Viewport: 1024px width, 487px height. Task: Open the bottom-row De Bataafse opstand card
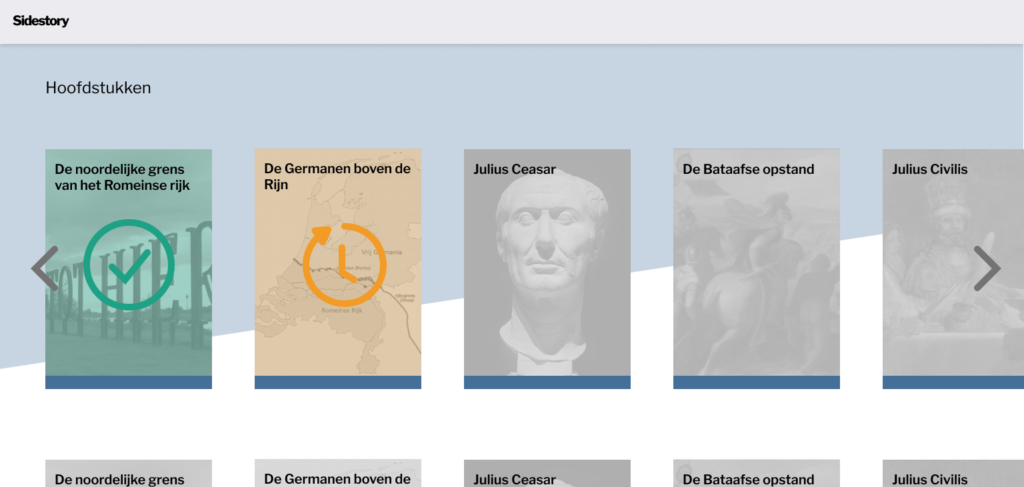(x=756, y=474)
